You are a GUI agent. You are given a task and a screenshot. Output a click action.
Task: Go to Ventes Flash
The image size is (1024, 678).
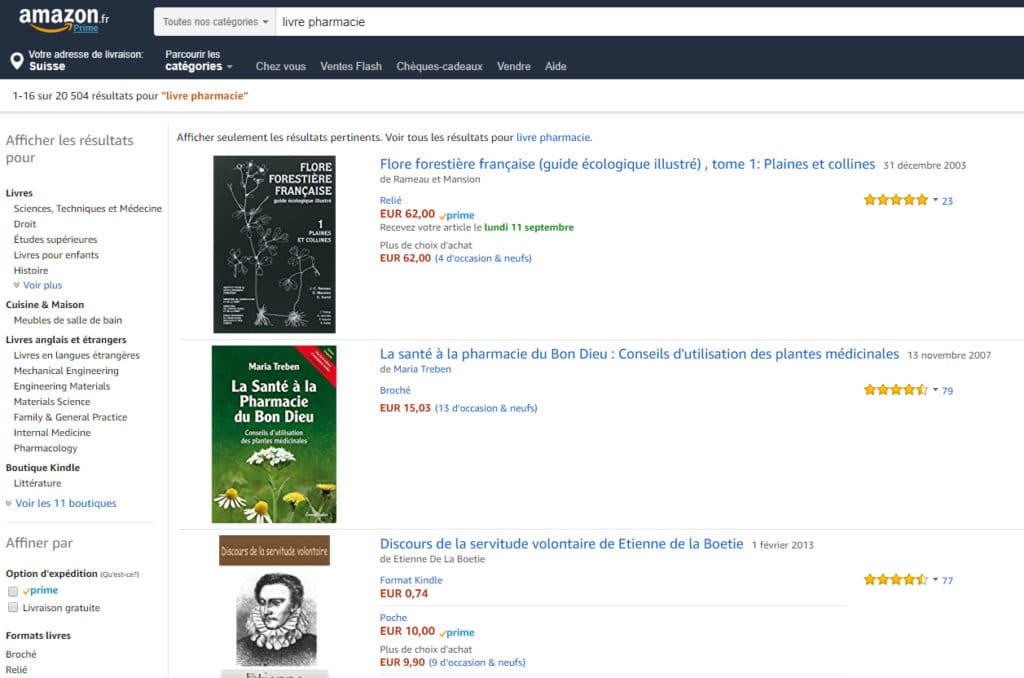[351, 66]
